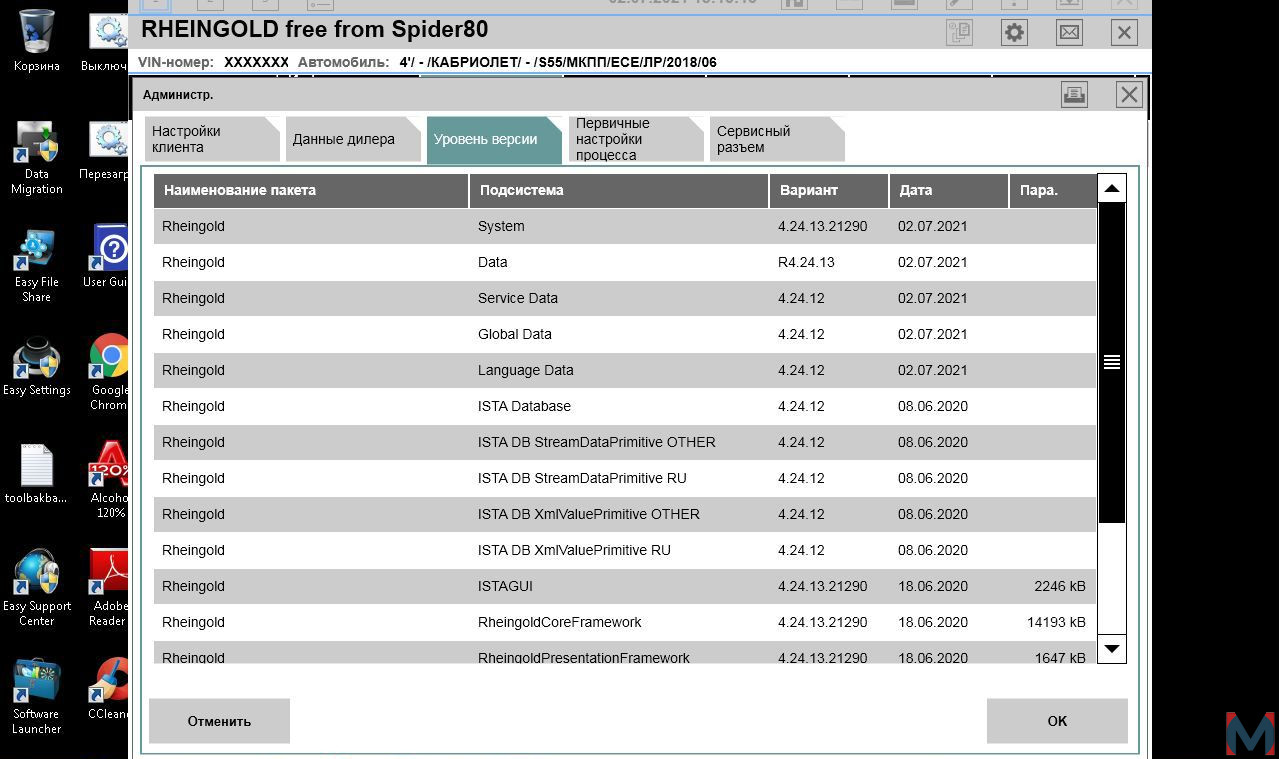Viewport: 1279px width, 759px height.
Task: Open the settings gear in RHEINGOLD header
Action: (x=1014, y=32)
